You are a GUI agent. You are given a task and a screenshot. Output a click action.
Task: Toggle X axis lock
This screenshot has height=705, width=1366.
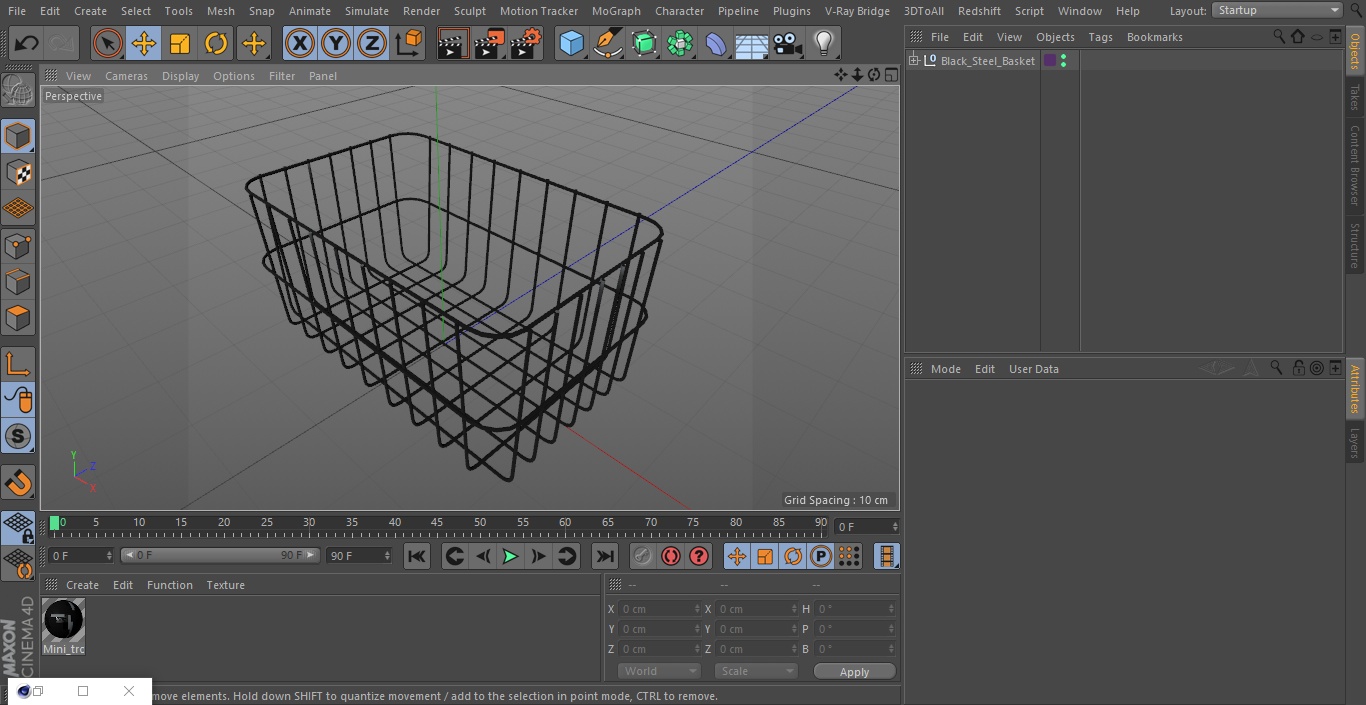tap(300, 43)
